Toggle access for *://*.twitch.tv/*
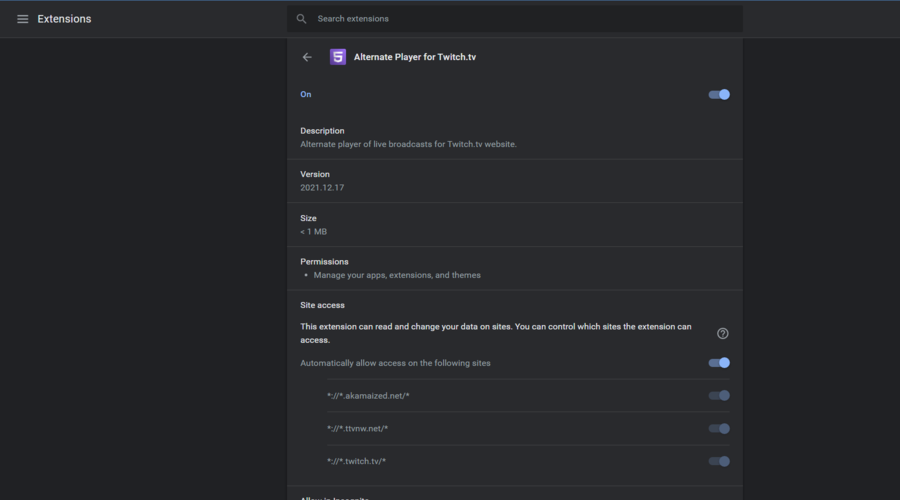Screen dimensions: 900x500 (x=719, y=462)
